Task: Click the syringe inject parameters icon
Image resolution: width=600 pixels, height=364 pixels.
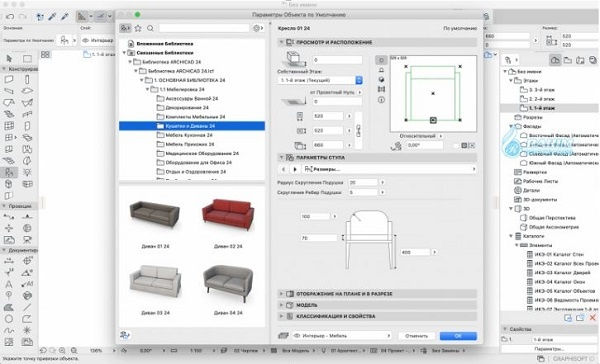Action: point(65,16)
